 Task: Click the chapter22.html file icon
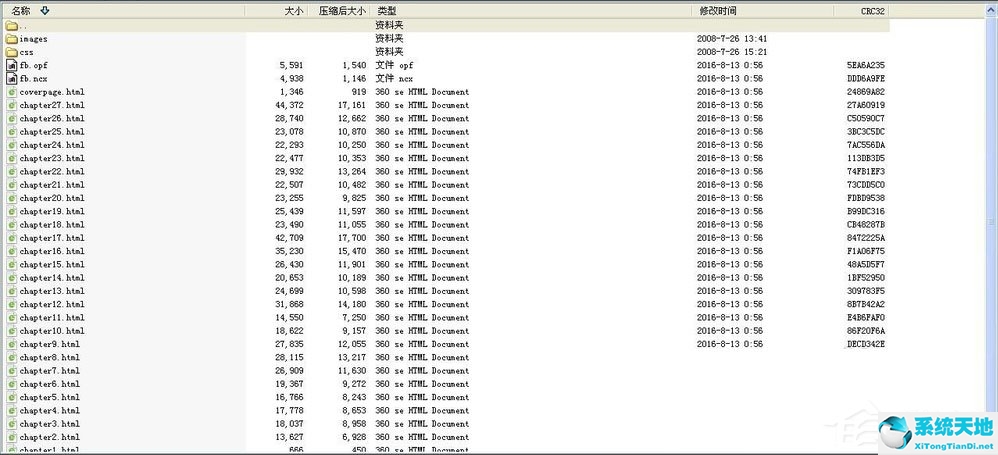coord(11,172)
